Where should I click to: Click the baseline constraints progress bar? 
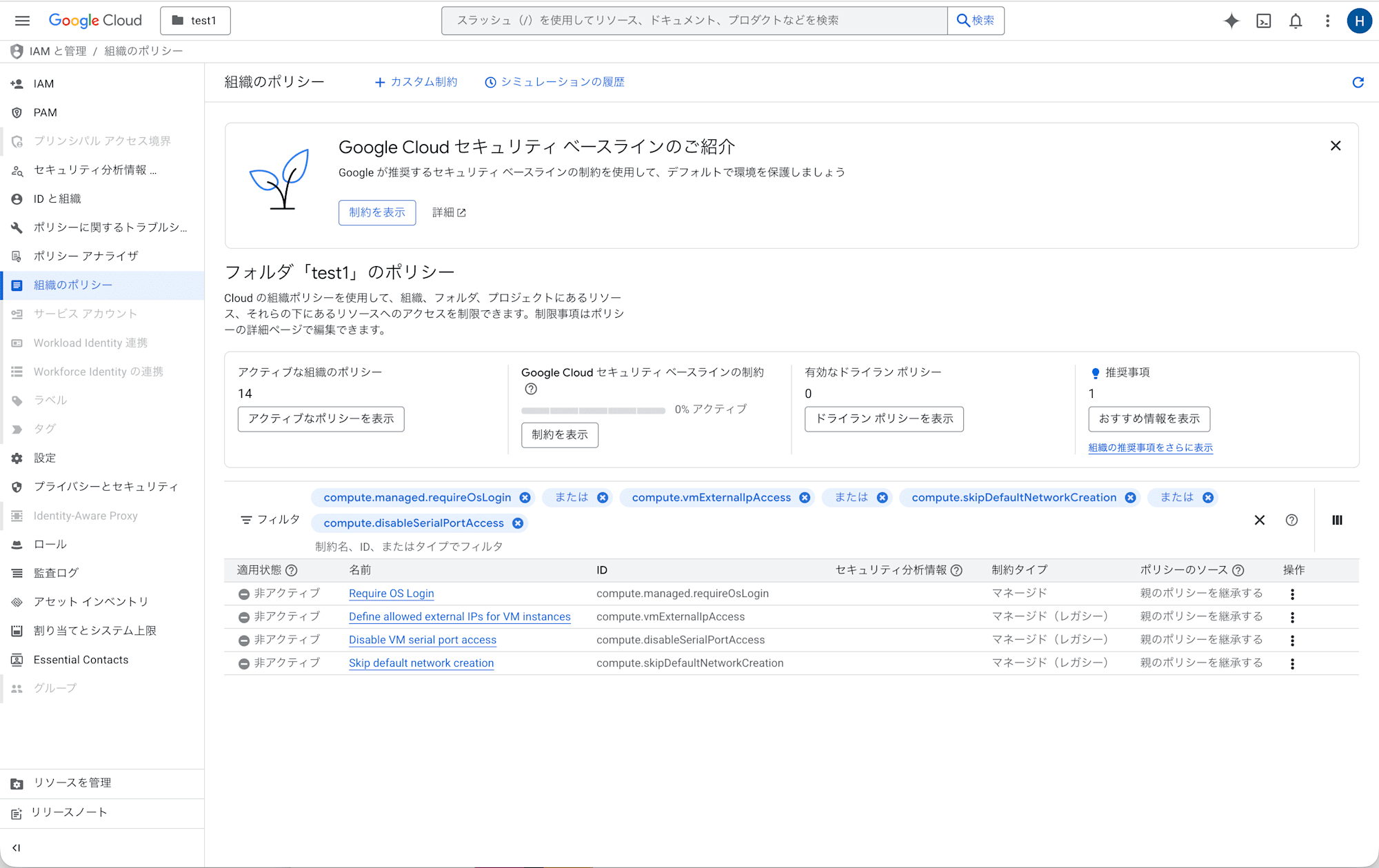[x=593, y=410]
